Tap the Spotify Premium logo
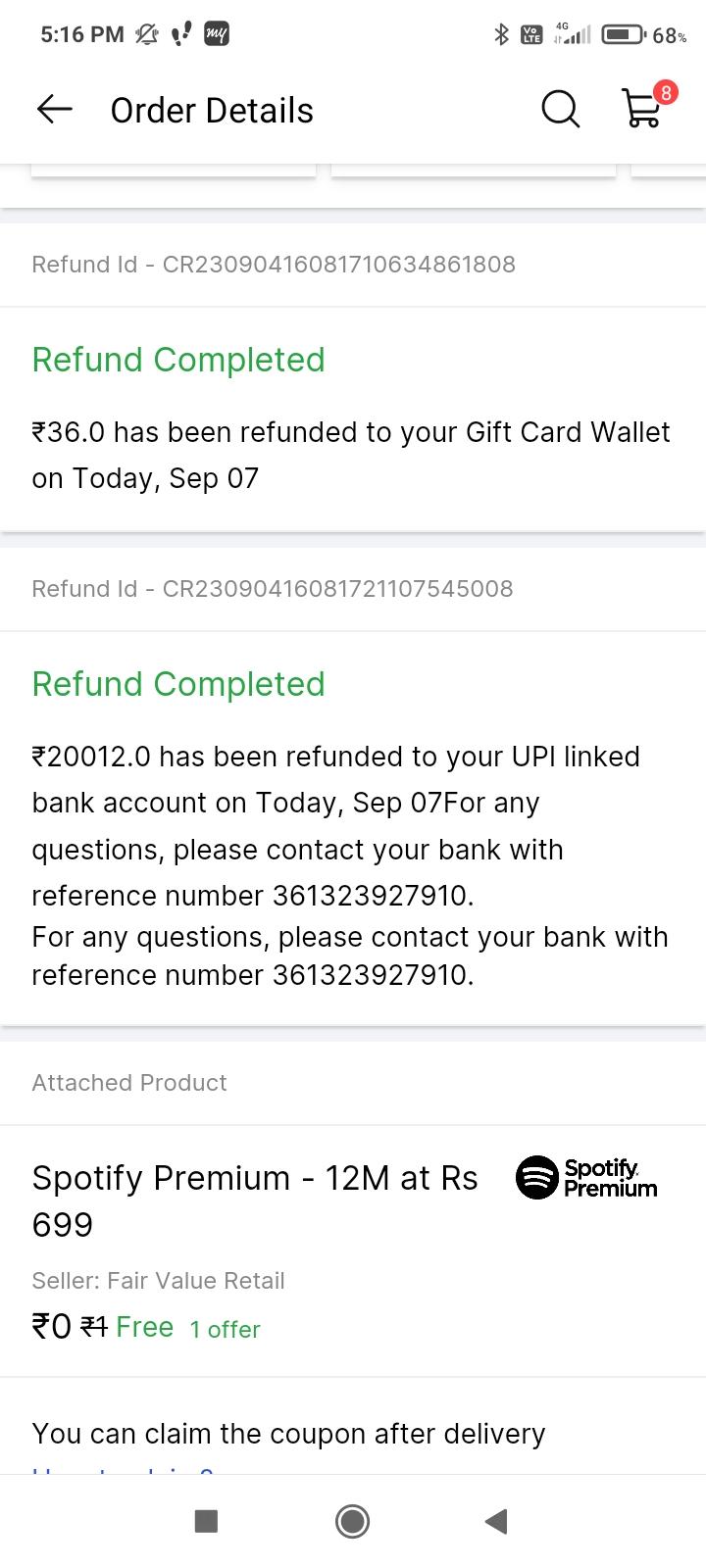The image size is (706, 1568). pos(586,1177)
